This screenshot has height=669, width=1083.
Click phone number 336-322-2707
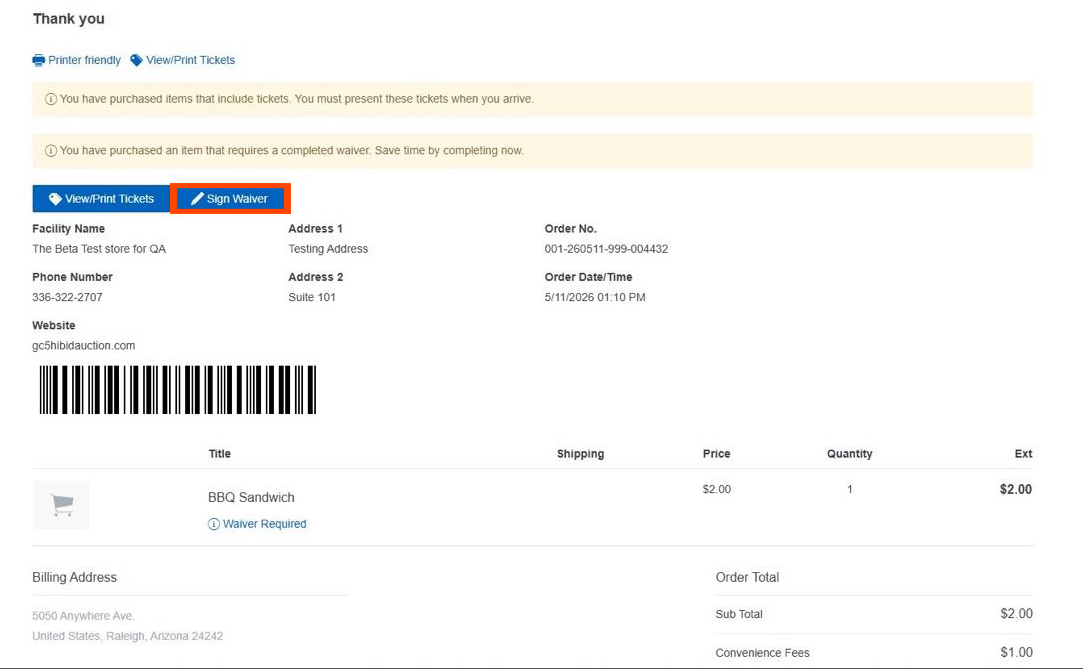point(67,297)
